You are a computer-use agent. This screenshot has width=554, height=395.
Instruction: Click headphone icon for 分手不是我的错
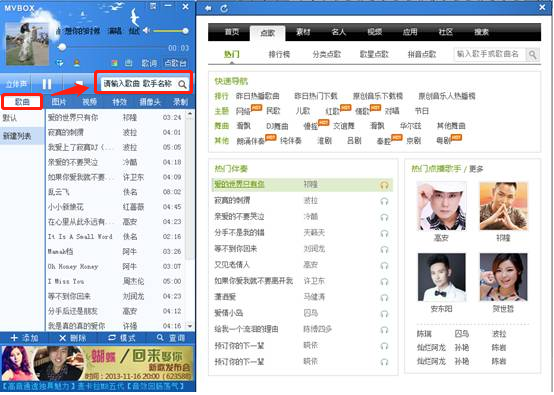coord(384,233)
